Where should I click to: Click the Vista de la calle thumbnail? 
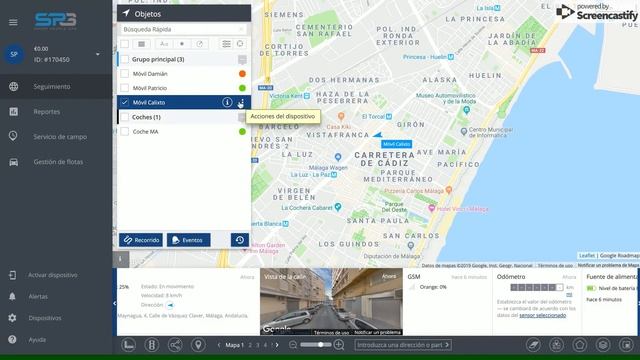331,302
